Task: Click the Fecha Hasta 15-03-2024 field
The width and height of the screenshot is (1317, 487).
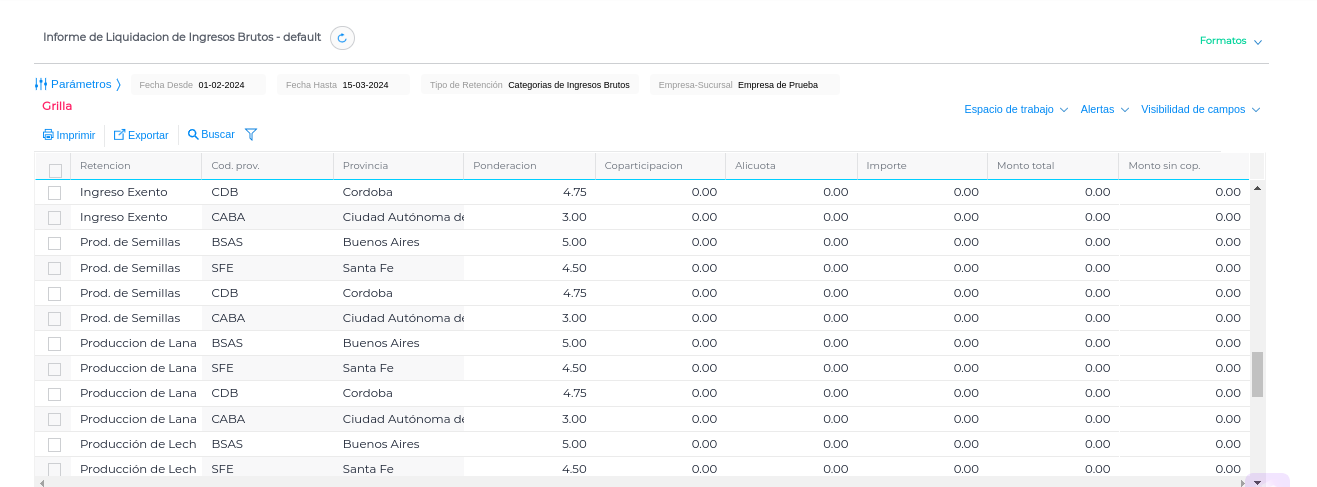Action: (343, 85)
